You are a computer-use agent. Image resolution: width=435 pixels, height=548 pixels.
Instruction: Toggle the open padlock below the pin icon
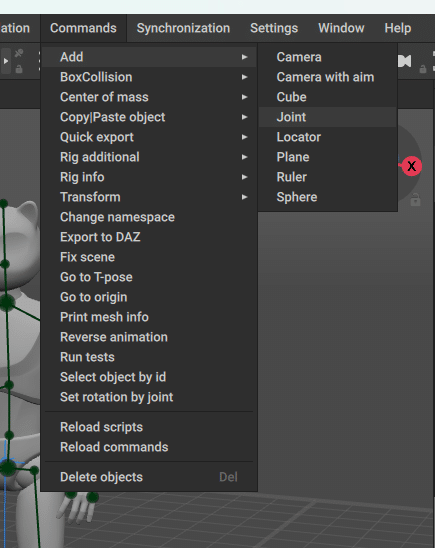click(19, 69)
